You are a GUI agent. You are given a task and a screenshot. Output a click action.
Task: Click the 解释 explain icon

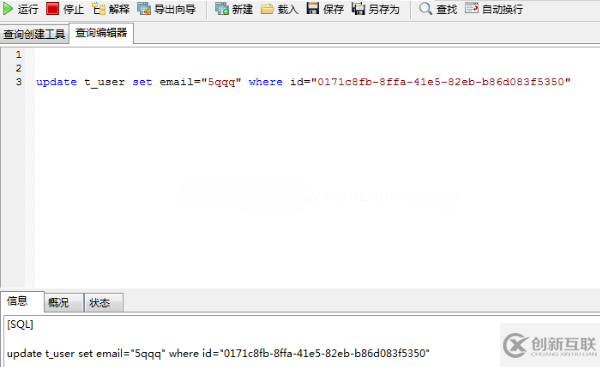[99, 8]
